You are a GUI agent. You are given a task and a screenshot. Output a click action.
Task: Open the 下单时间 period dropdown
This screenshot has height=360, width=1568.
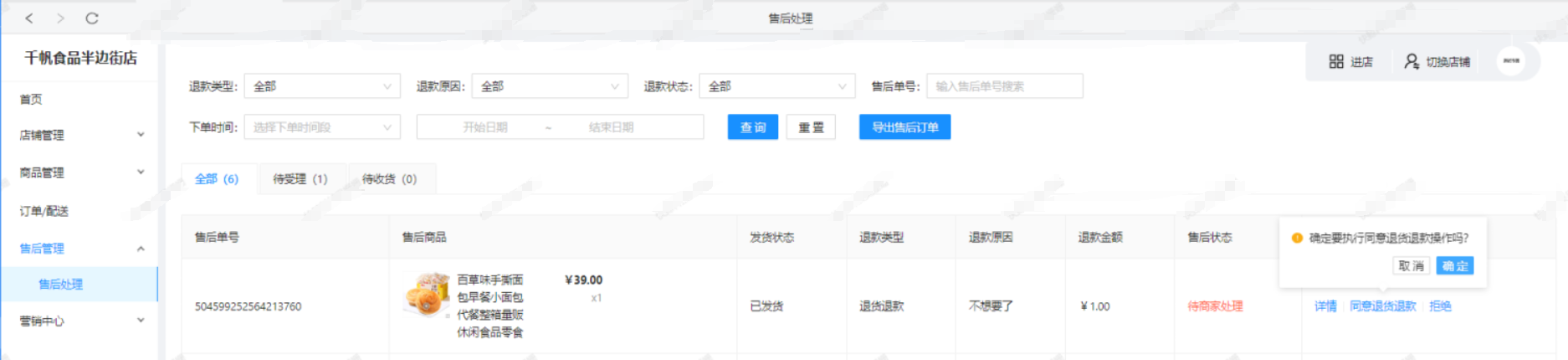322,127
